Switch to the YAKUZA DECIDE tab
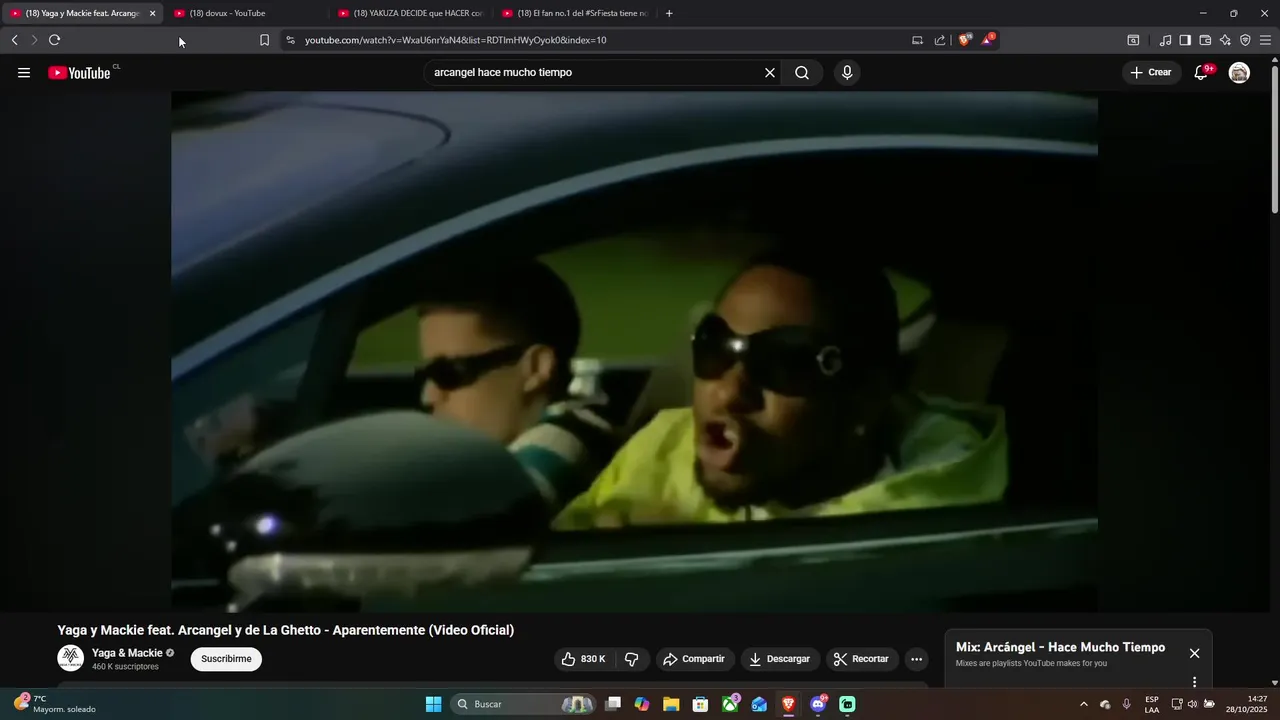Viewport: 1280px width, 720px height. coord(410,13)
